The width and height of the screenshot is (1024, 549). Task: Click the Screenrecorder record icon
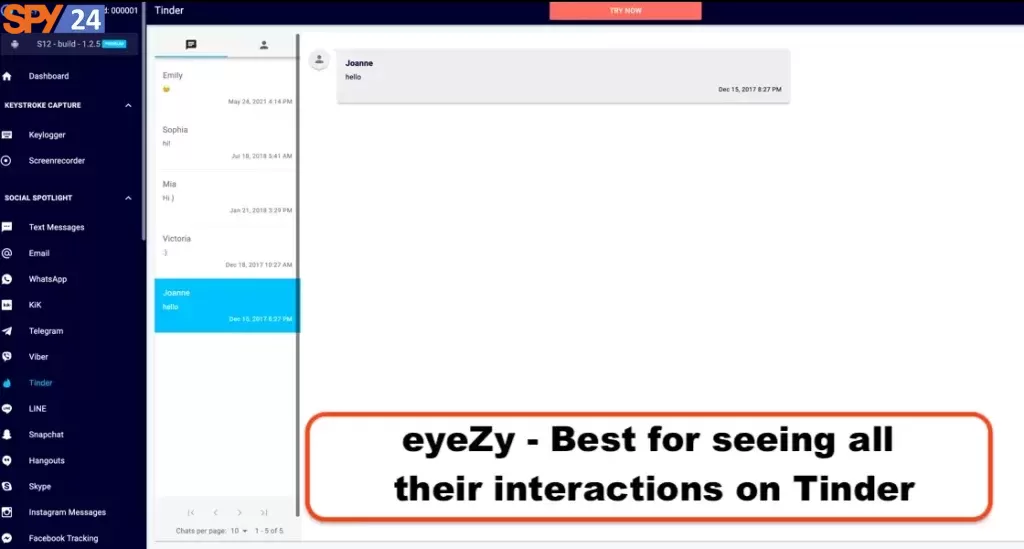click(7, 161)
